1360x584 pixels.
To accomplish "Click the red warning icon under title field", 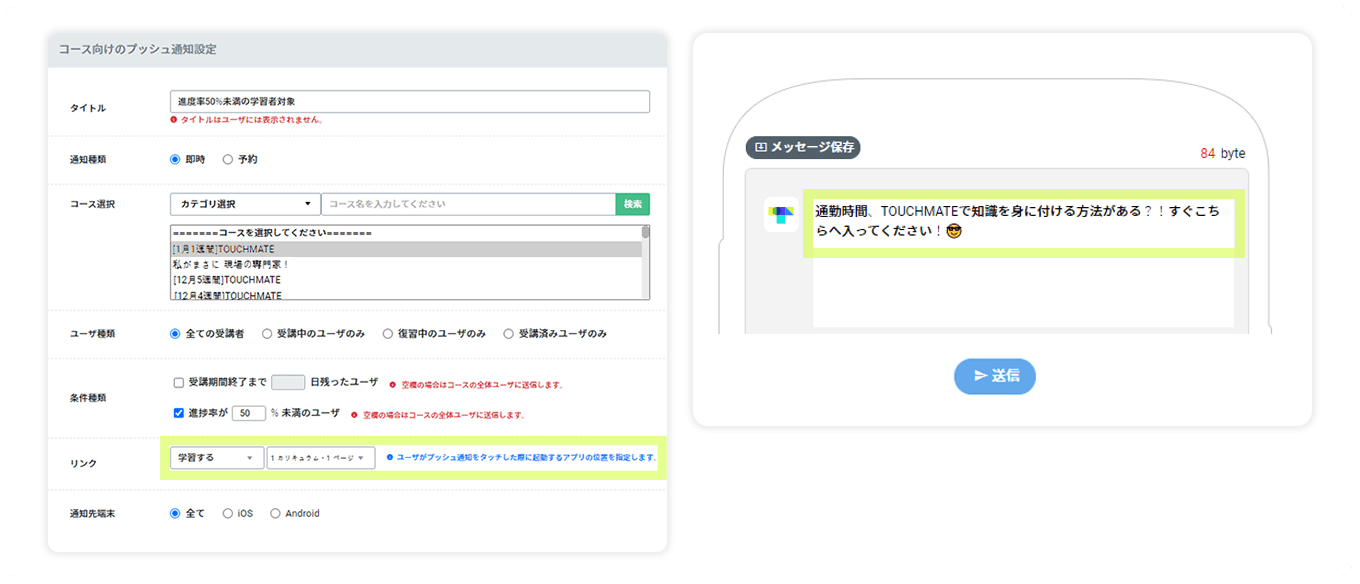I will pyautogui.click(x=174, y=120).
